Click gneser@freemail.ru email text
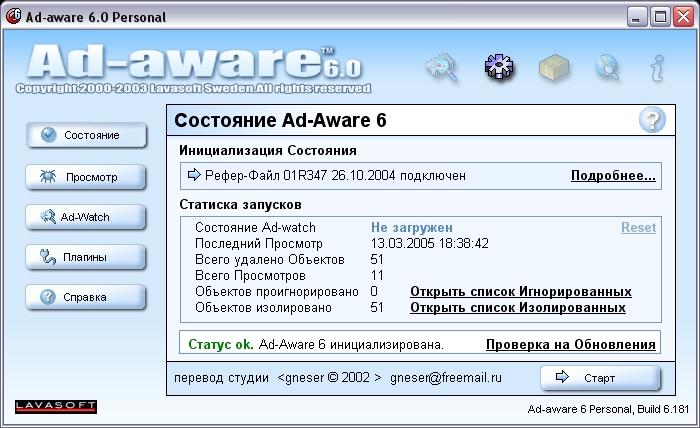Image resolution: width=700 pixels, height=428 pixels. tap(446, 378)
